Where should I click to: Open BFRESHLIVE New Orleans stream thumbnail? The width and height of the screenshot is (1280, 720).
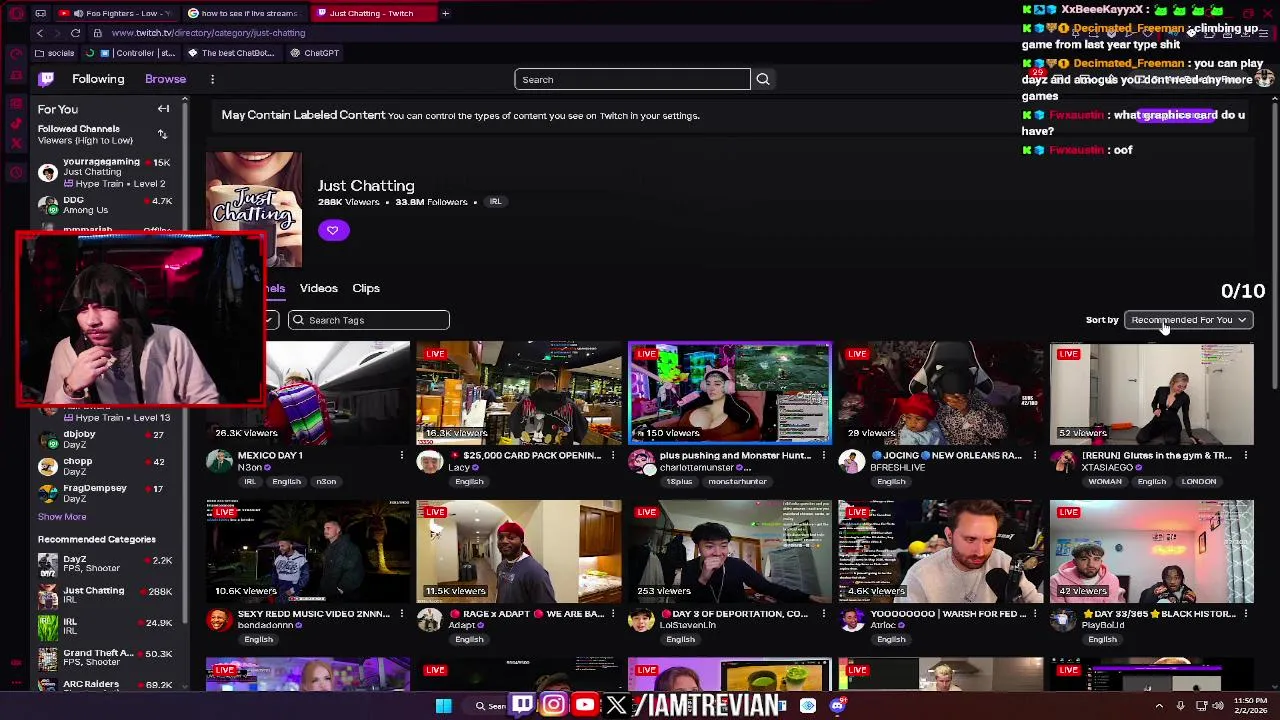[940, 393]
